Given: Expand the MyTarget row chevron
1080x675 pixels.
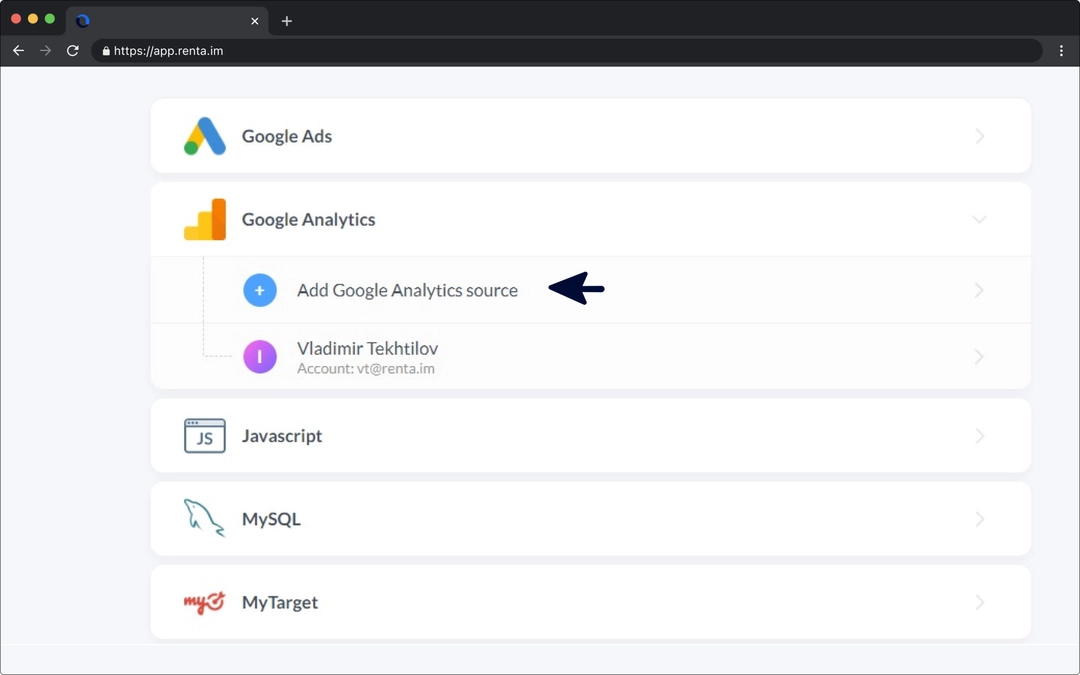Looking at the screenshot, I should coord(979,603).
